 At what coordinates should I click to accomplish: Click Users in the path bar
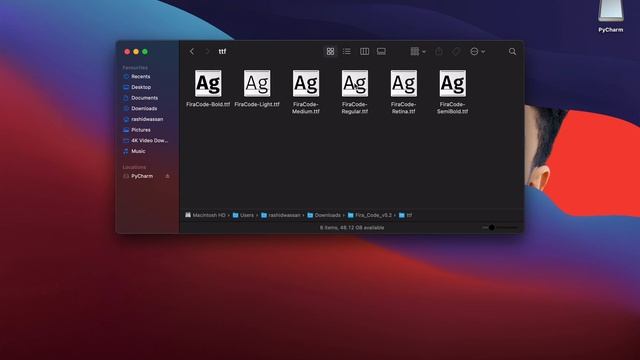(x=243, y=215)
